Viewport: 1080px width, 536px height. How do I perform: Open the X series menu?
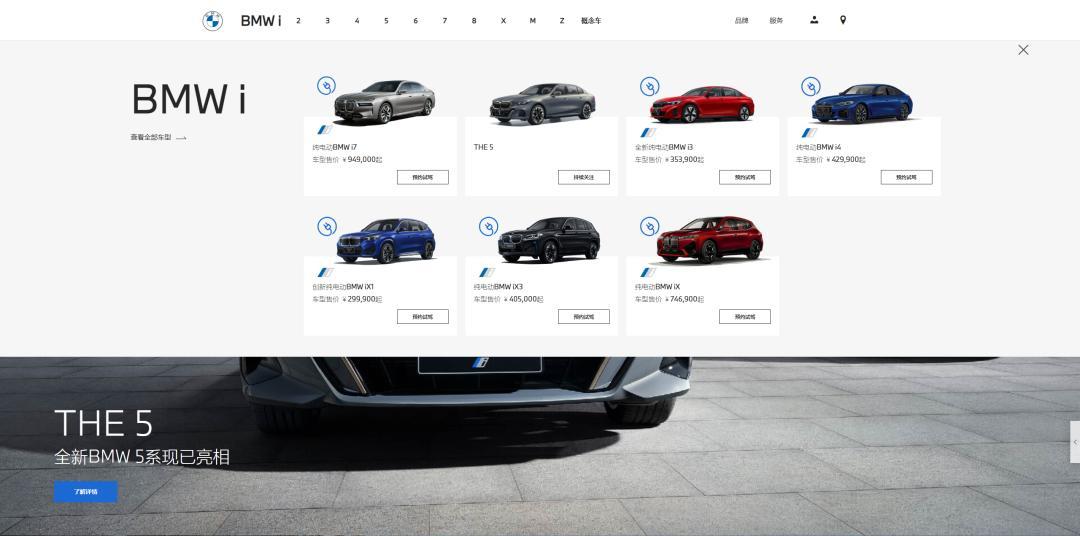pos(503,21)
